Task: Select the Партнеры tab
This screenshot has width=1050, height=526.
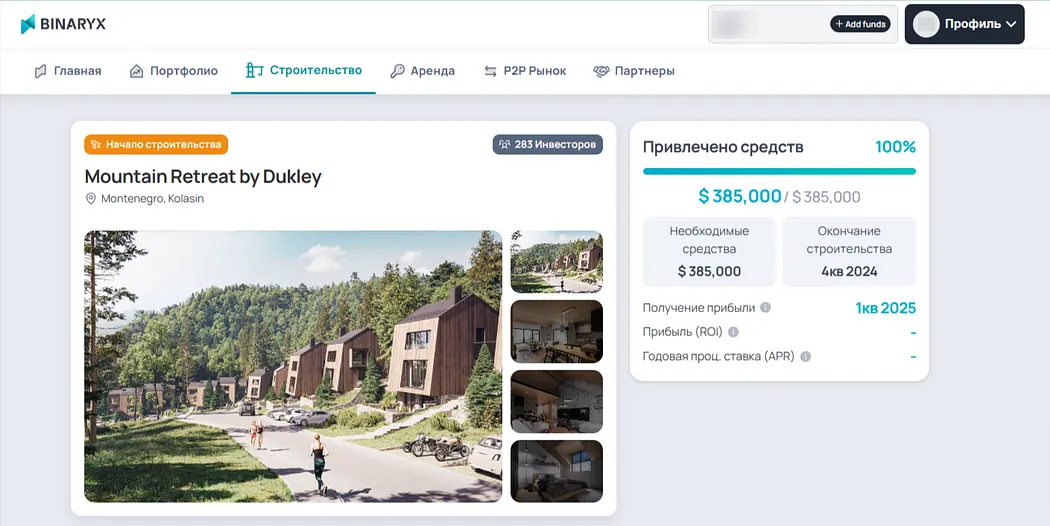Action: pyautogui.click(x=633, y=70)
